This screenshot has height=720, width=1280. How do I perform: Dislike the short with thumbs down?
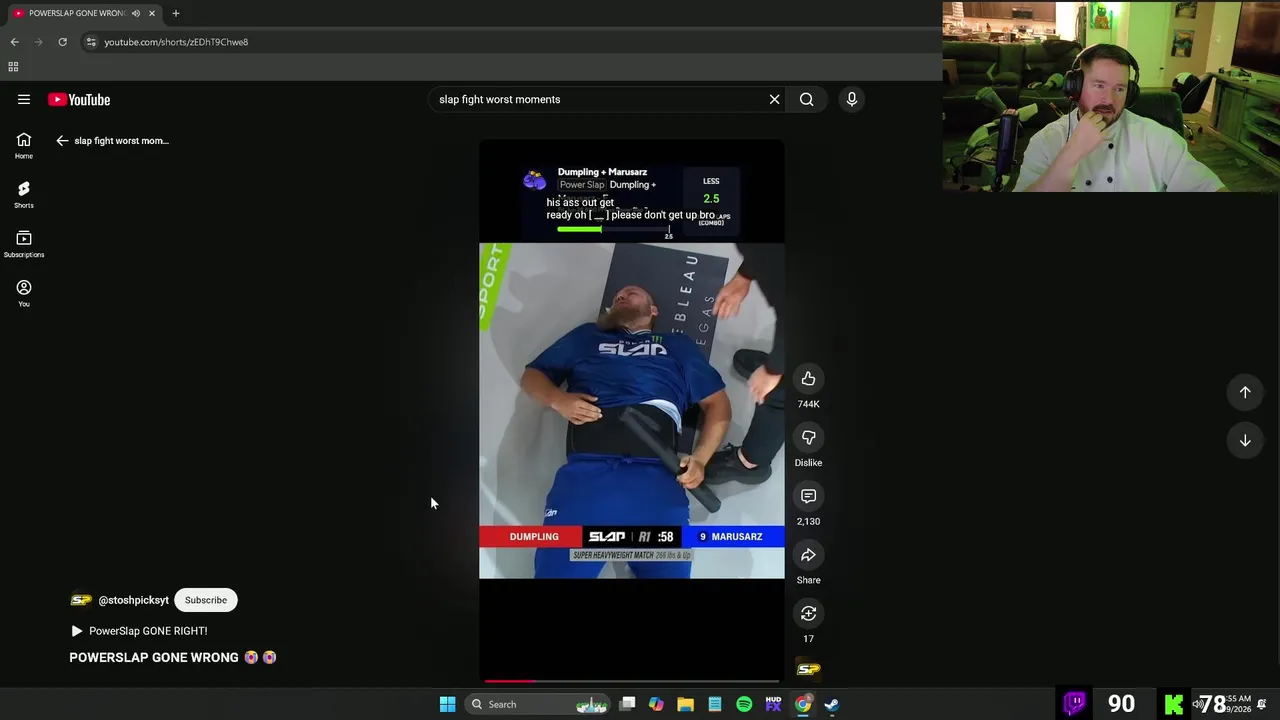808,438
